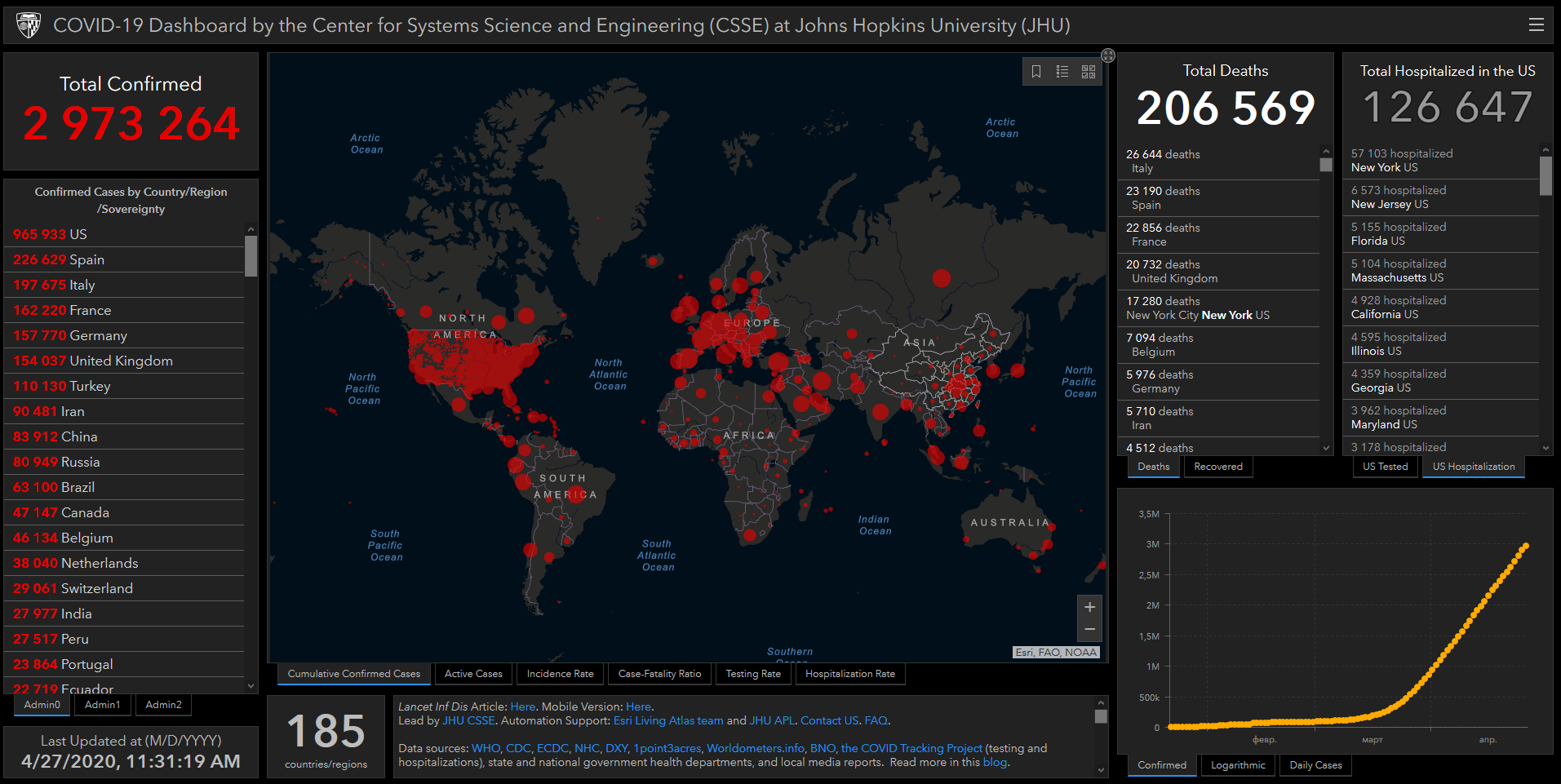Viewport: 1561px width, 784px height.
Task: Follow the JHU CSSE link
Action: [468, 721]
